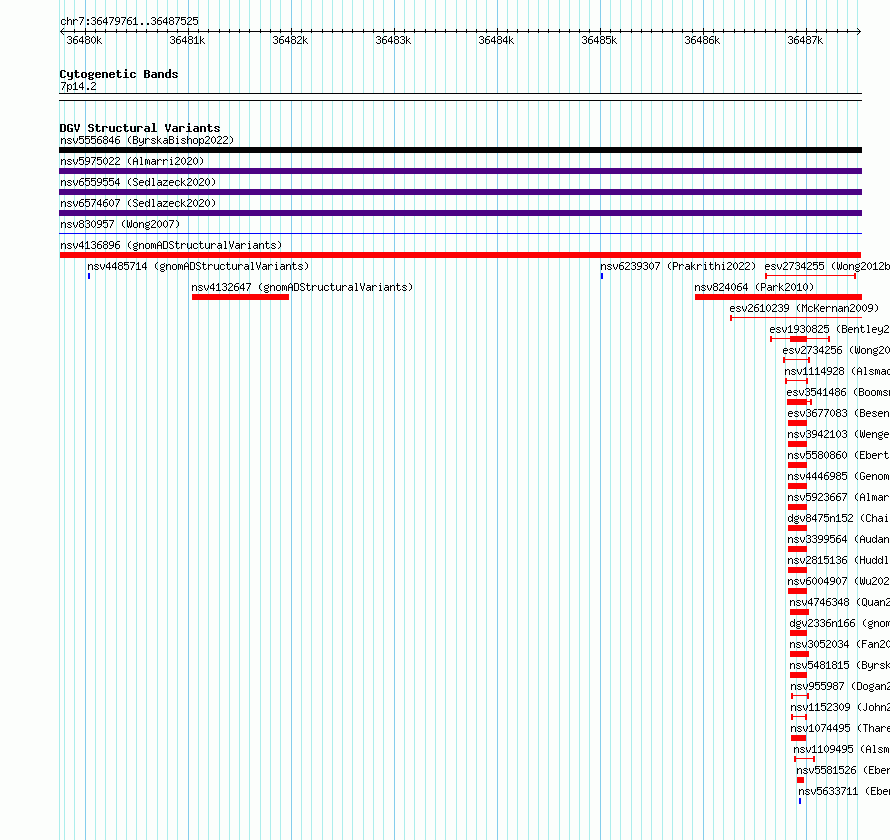Open the nsv3399564 variant label
Viewport: 890px width, 840px height.
[838, 539]
